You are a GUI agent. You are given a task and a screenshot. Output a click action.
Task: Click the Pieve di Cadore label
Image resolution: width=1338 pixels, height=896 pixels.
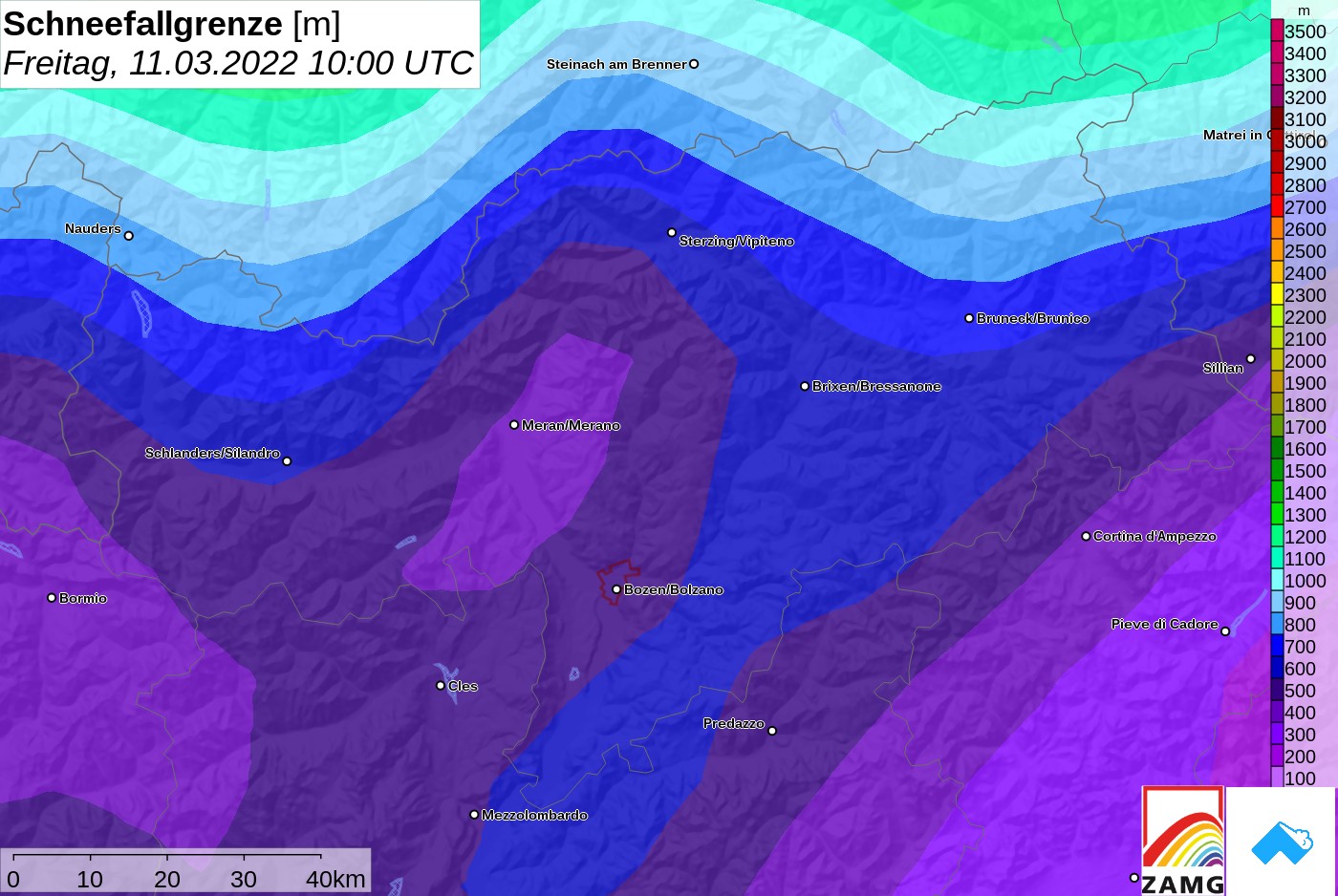[x=1164, y=624]
